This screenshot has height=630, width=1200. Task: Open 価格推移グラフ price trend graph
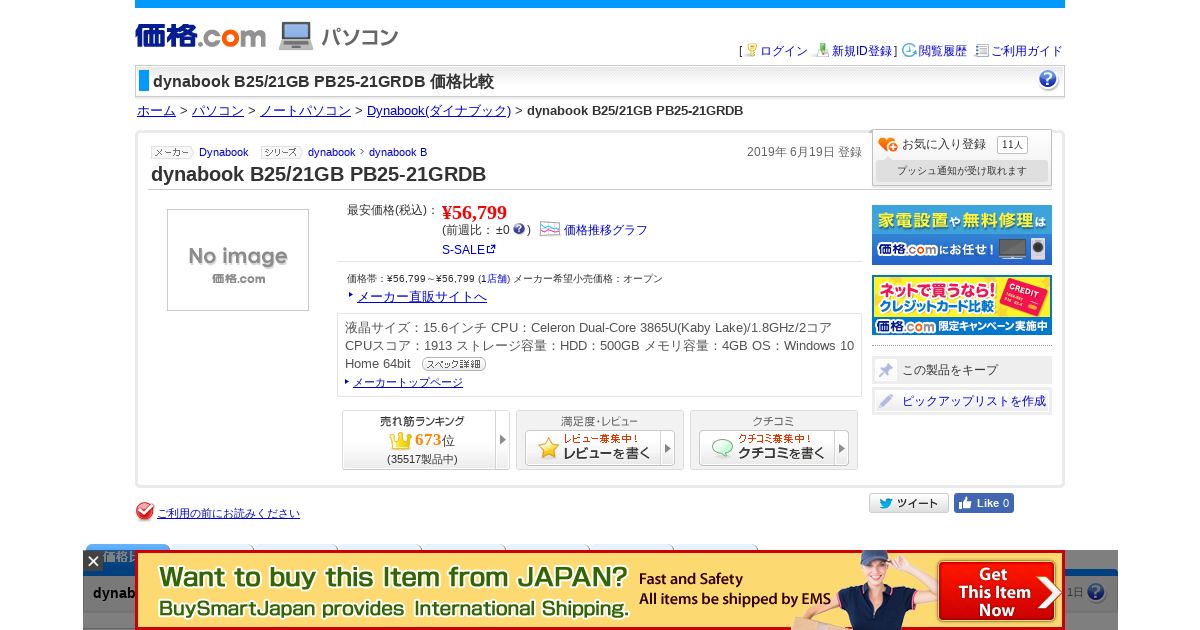606,230
